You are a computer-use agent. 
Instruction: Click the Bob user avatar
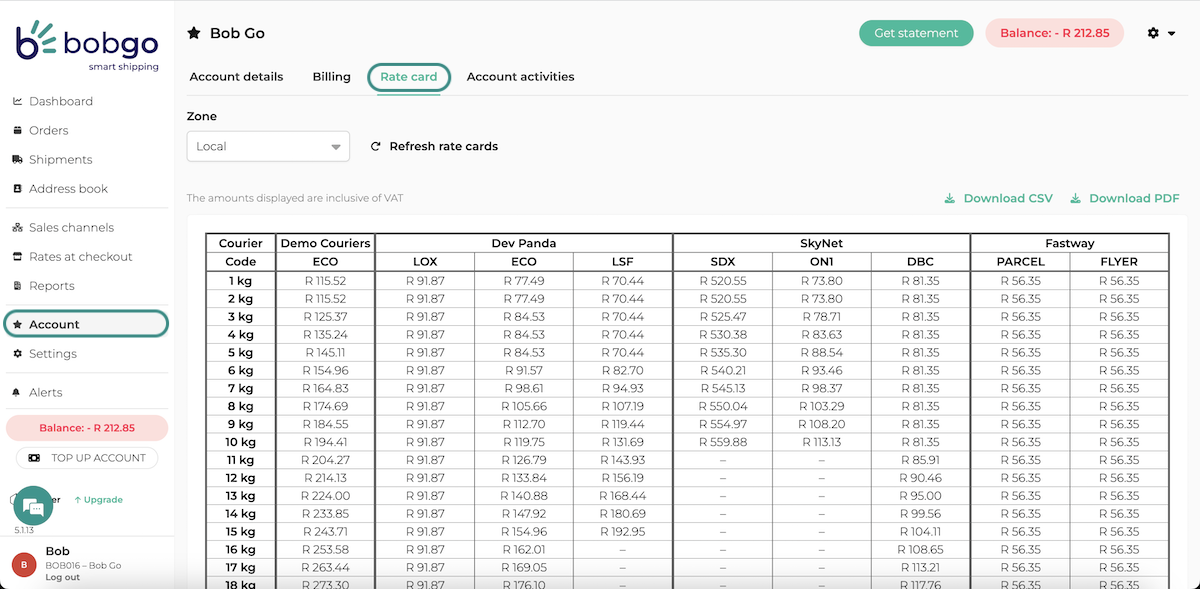click(24, 564)
